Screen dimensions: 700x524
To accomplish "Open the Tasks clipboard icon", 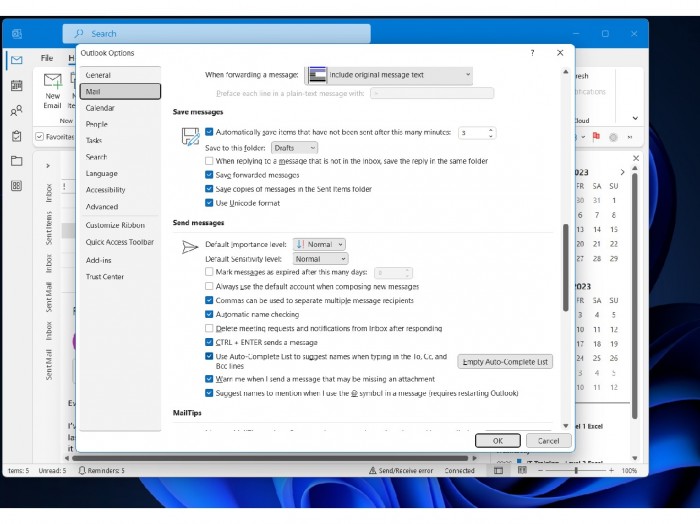I will pos(16,136).
